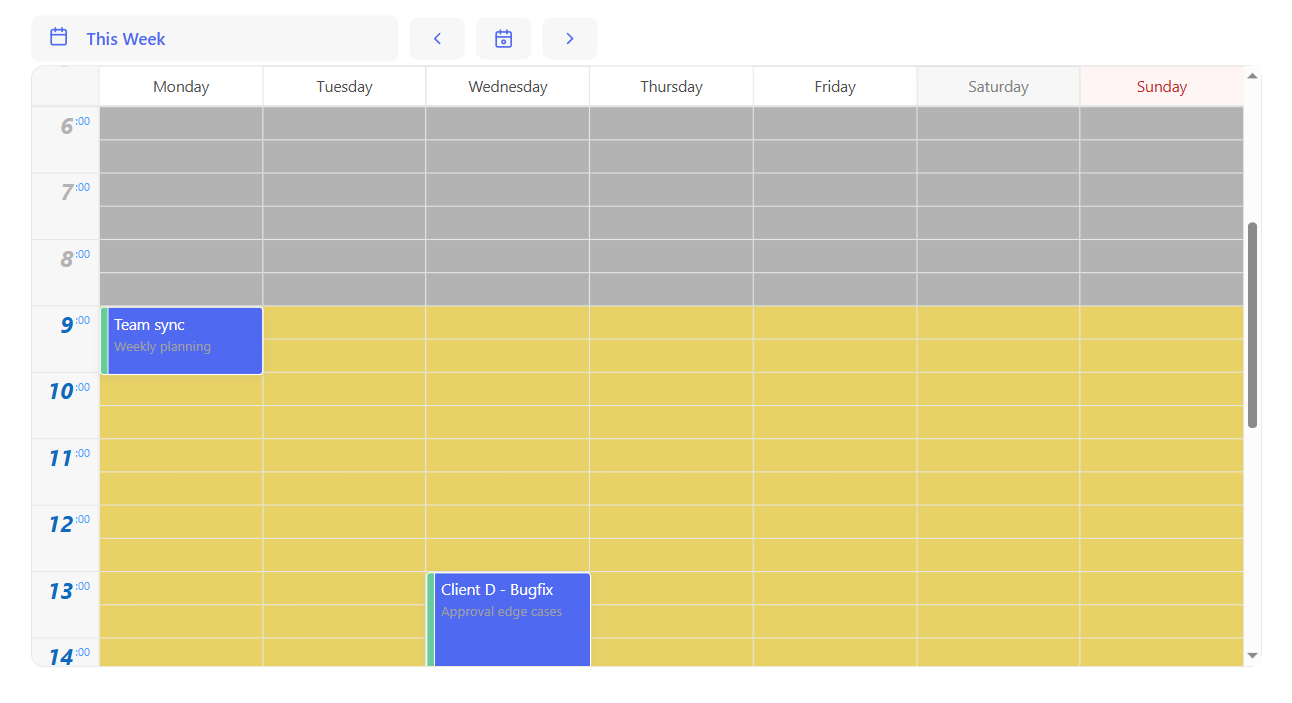1292x703 pixels.
Task: Open the Team sync event
Action: coord(184,340)
